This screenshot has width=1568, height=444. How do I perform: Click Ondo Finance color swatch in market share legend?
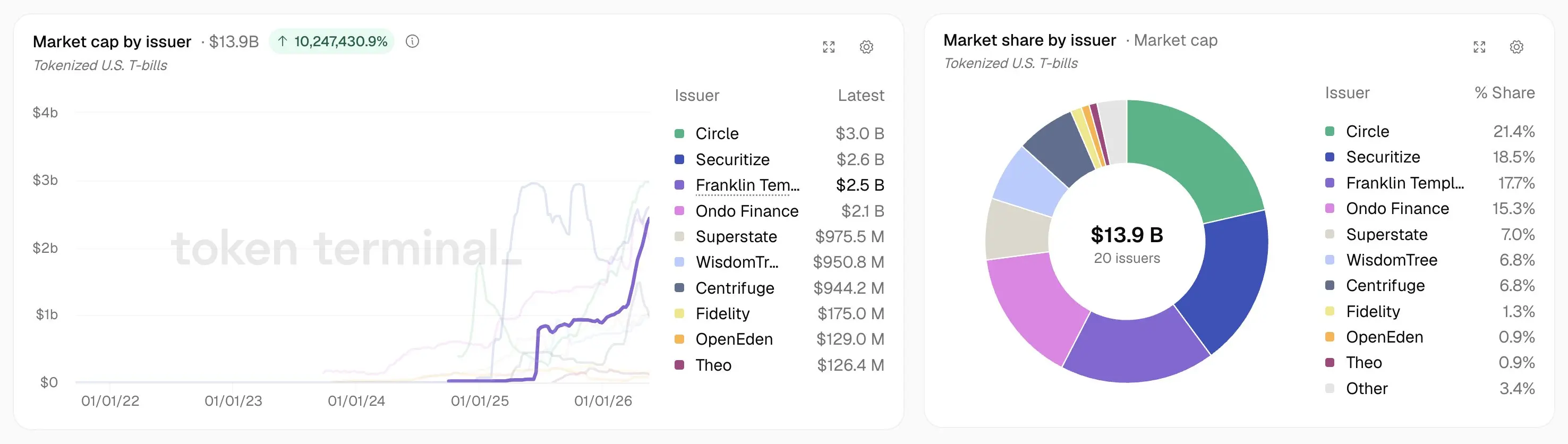coord(1330,209)
